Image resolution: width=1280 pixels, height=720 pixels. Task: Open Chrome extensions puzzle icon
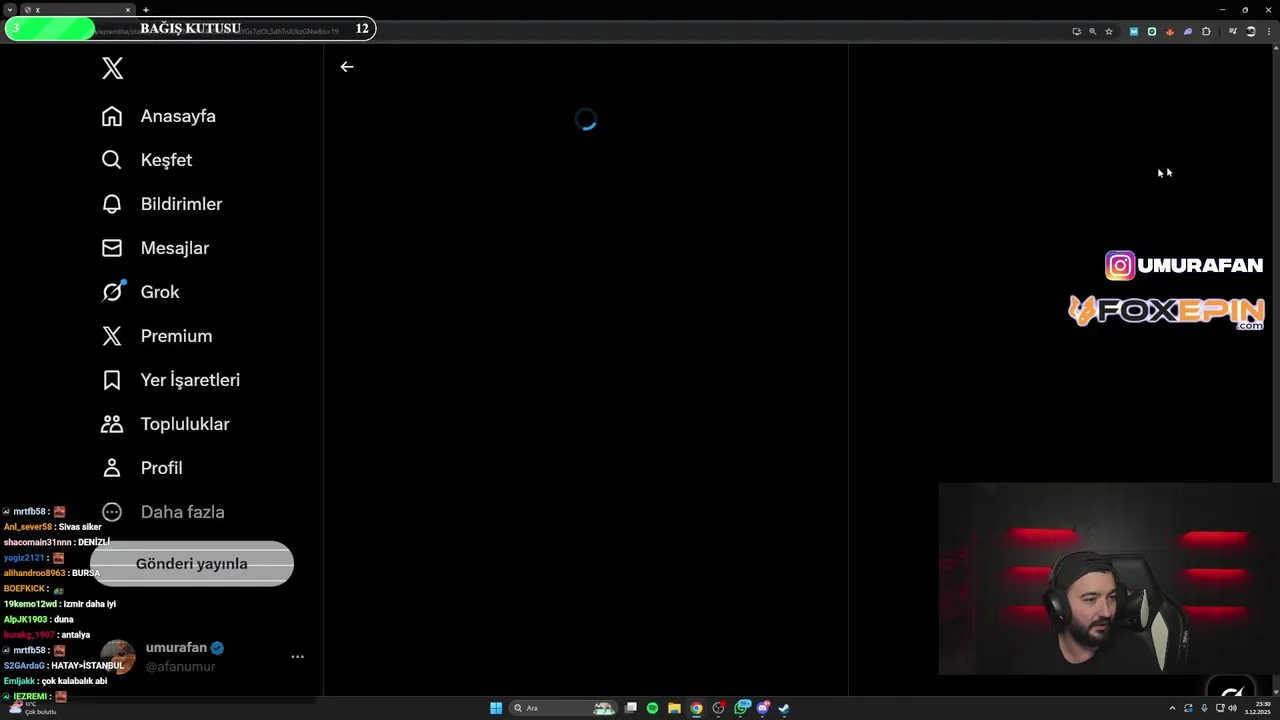(x=1206, y=32)
